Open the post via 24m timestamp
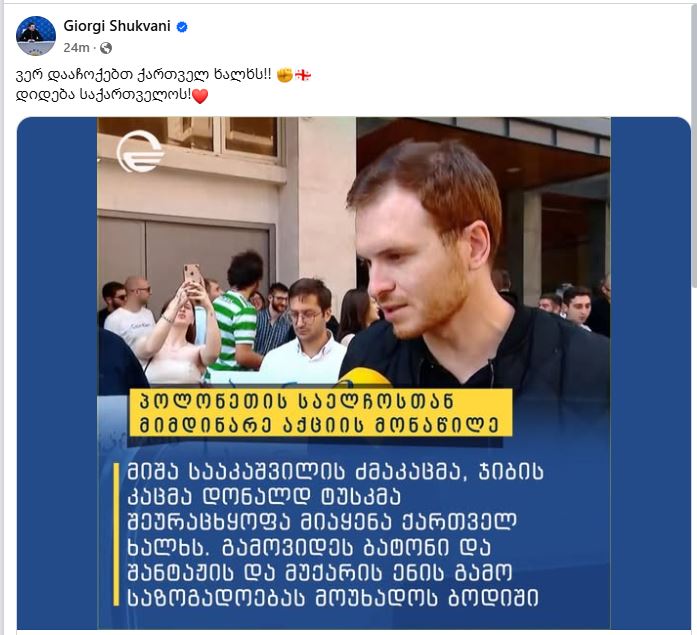The height and width of the screenshot is (635, 697). (76, 48)
